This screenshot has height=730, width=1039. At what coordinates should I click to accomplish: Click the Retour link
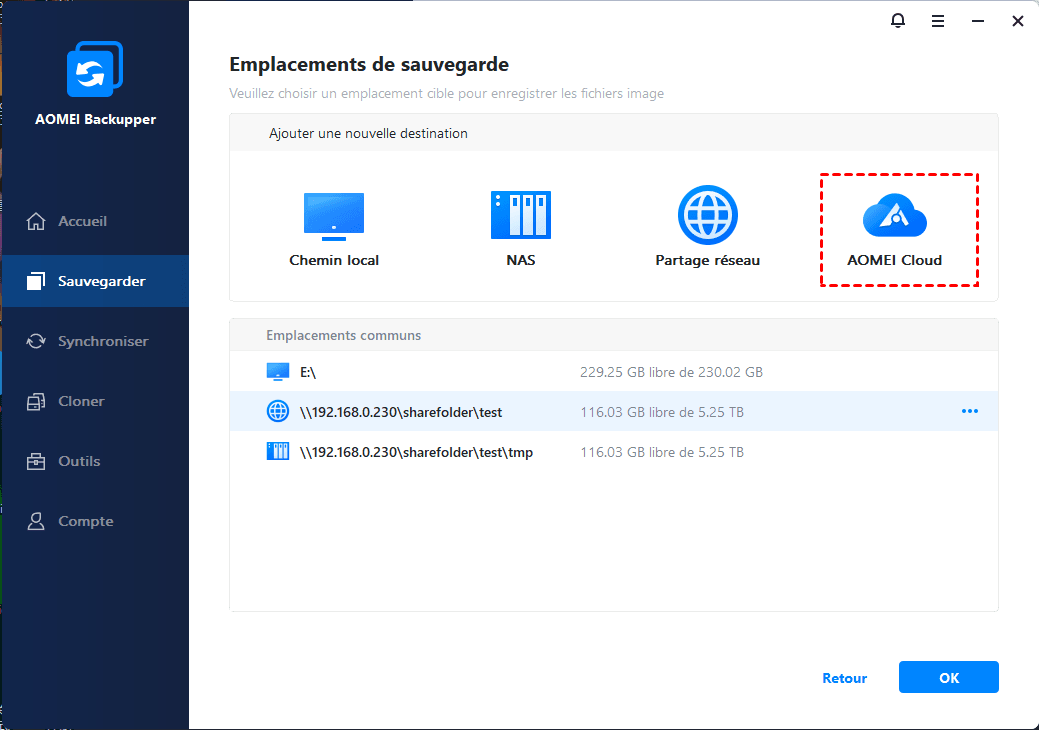pyautogui.click(x=844, y=678)
